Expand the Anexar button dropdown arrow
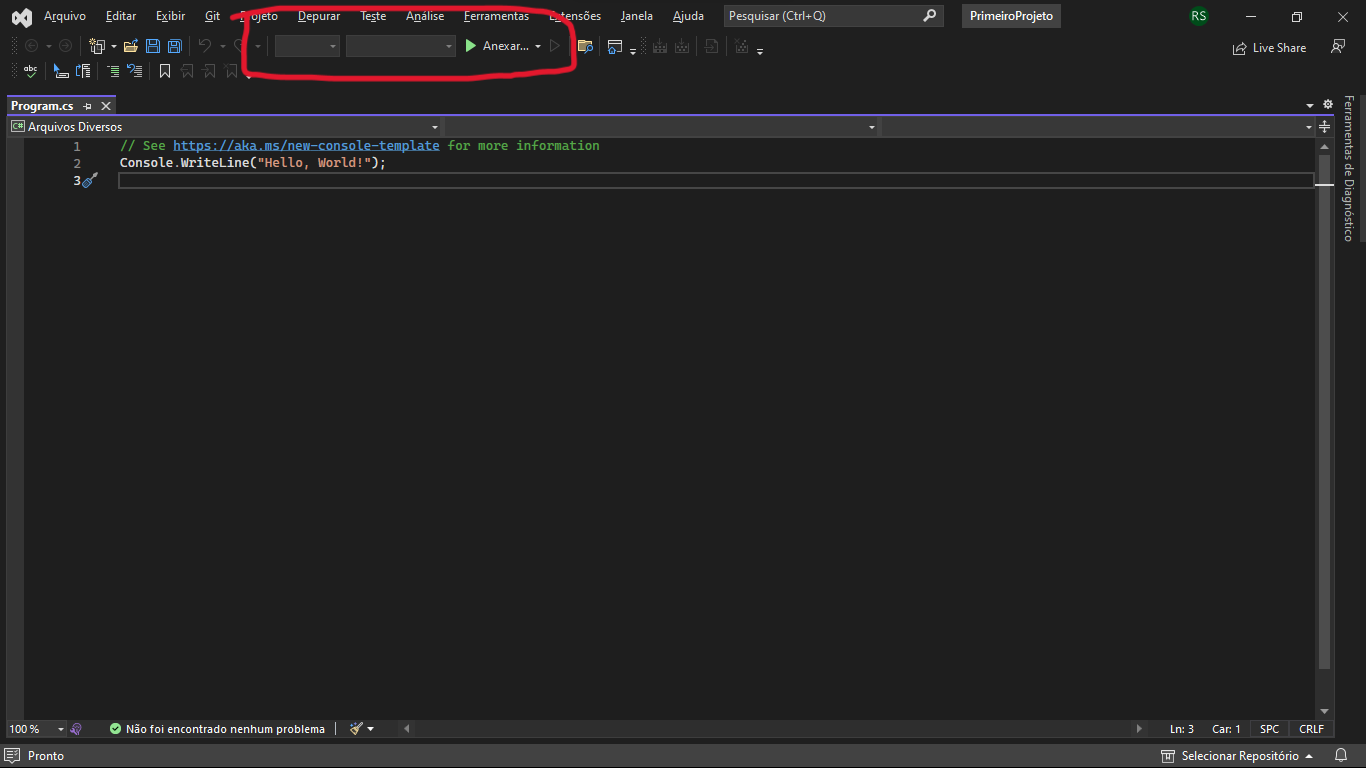The height and width of the screenshot is (768, 1366). [538, 47]
